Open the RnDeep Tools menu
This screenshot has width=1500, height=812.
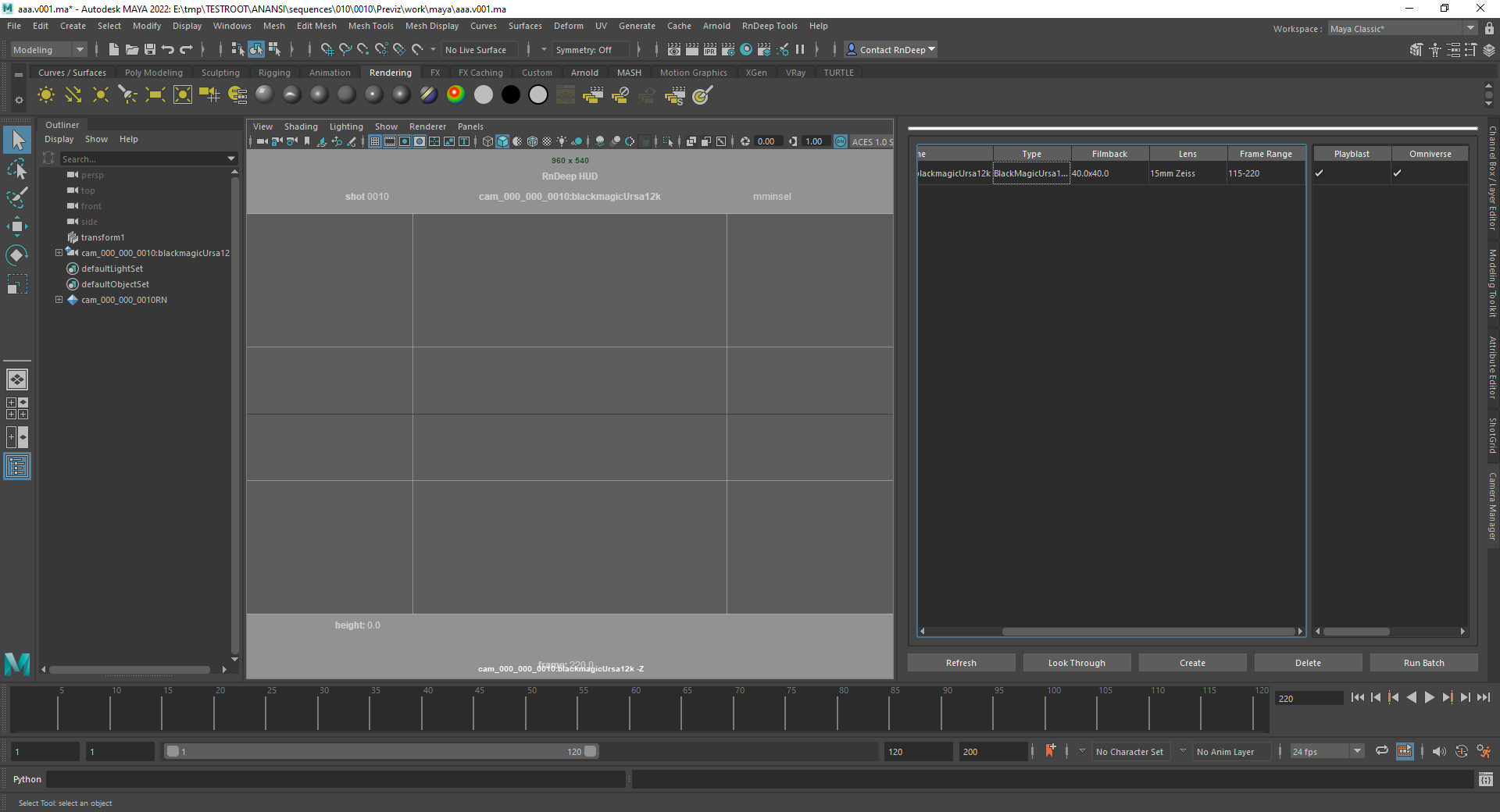769,26
